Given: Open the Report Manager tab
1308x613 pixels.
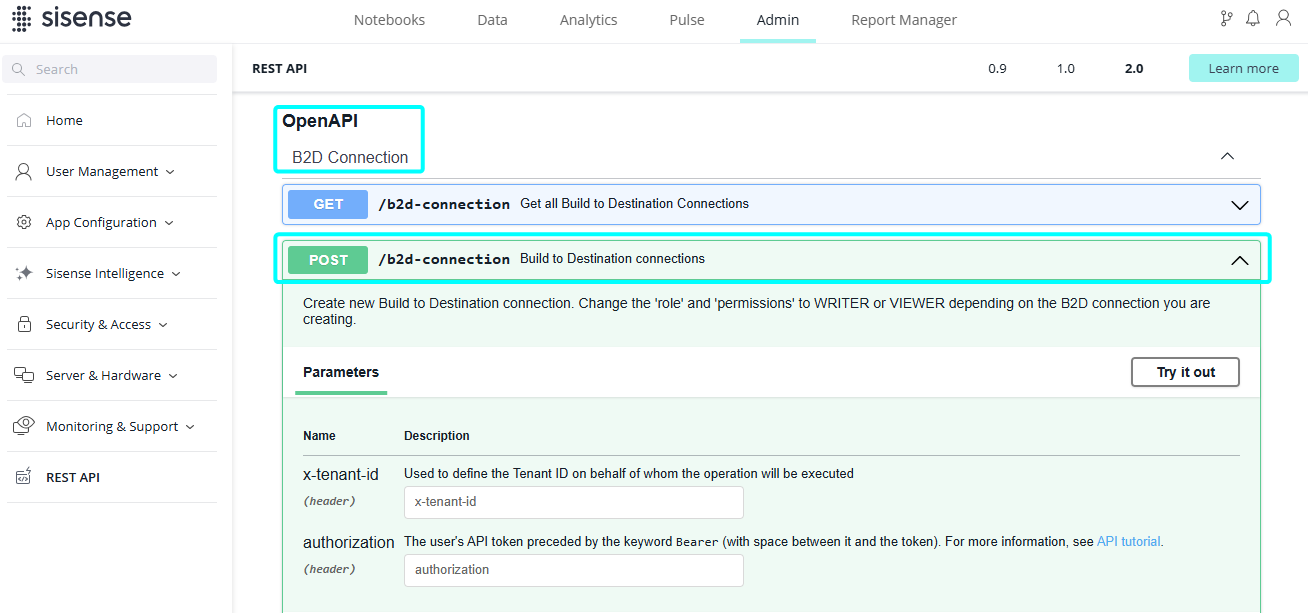Looking at the screenshot, I should 903,20.
